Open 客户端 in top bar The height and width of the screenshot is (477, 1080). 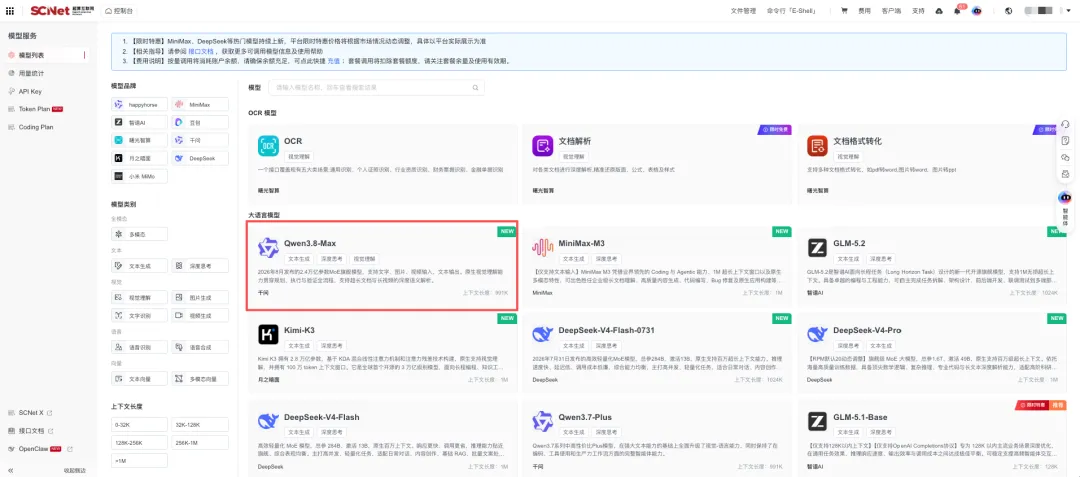[891, 11]
